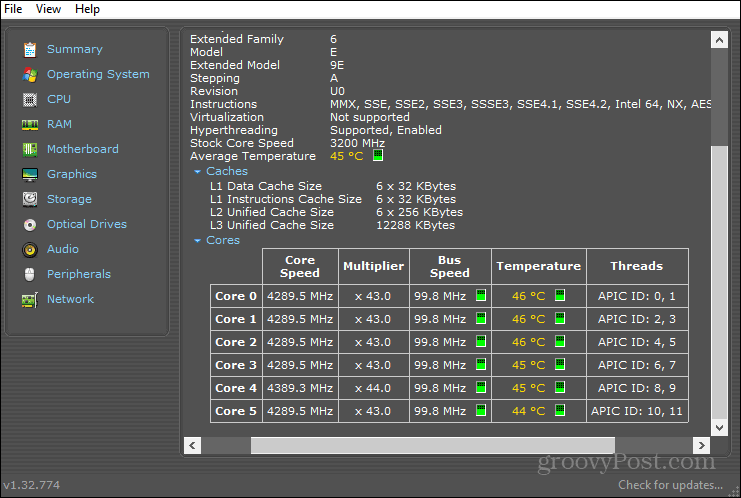Open Motherboard section icon
The height and width of the screenshot is (498, 741).
(30, 149)
